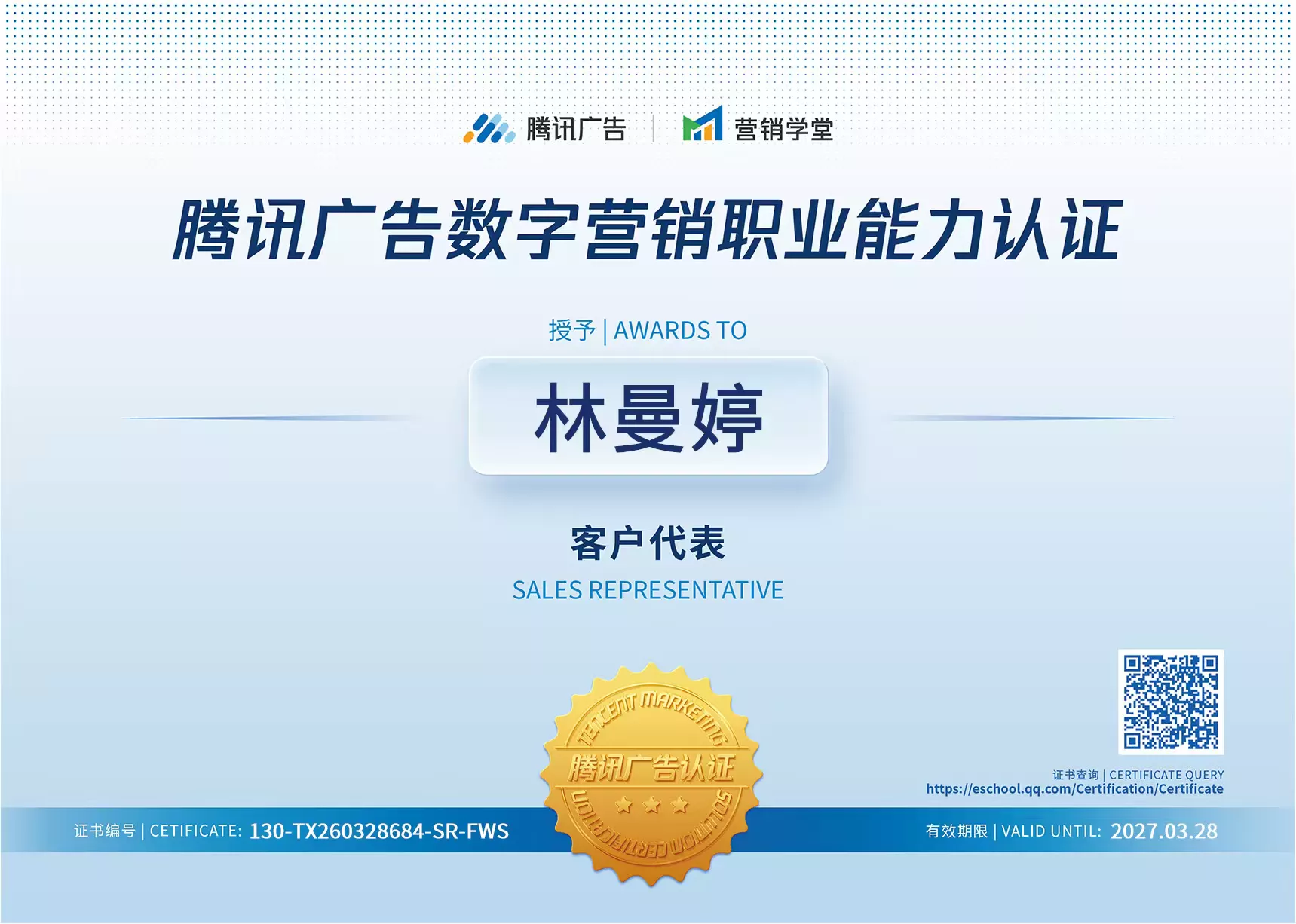Click the gold Tencent certification seal
This screenshot has width=1296, height=924.
point(651,774)
